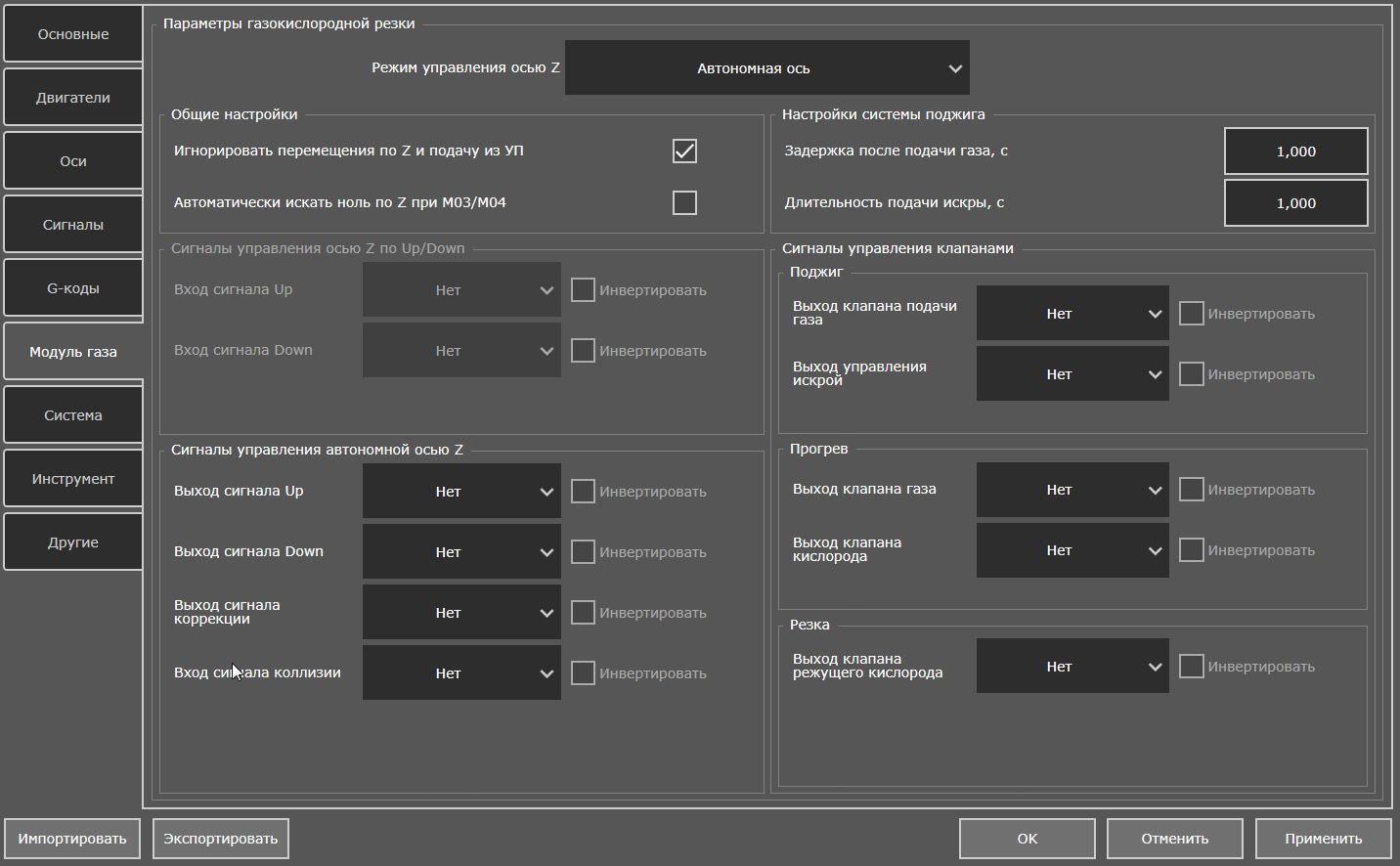Open the Выход клапана режущего кислорода dropdown
Screen dimensions: 1400x866
1072,666
